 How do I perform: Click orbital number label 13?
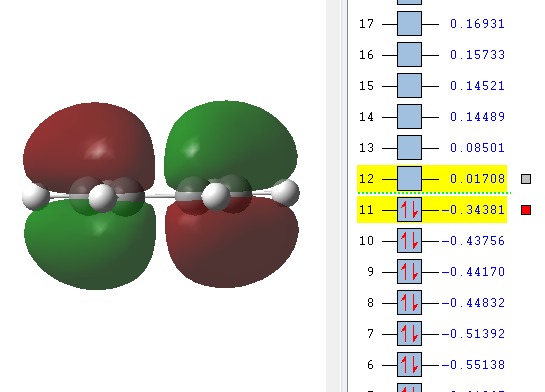click(366, 147)
